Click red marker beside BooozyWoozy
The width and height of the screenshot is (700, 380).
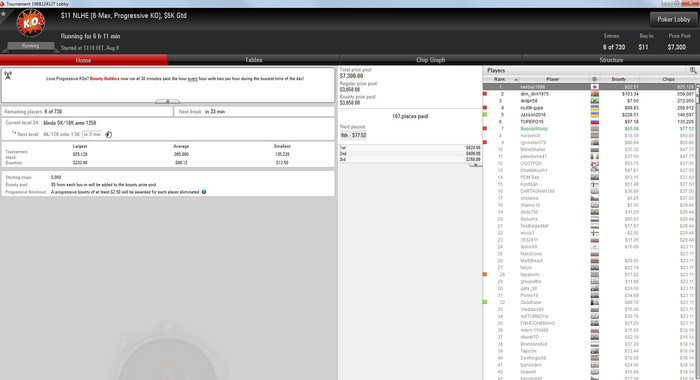pyautogui.click(x=485, y=129)
